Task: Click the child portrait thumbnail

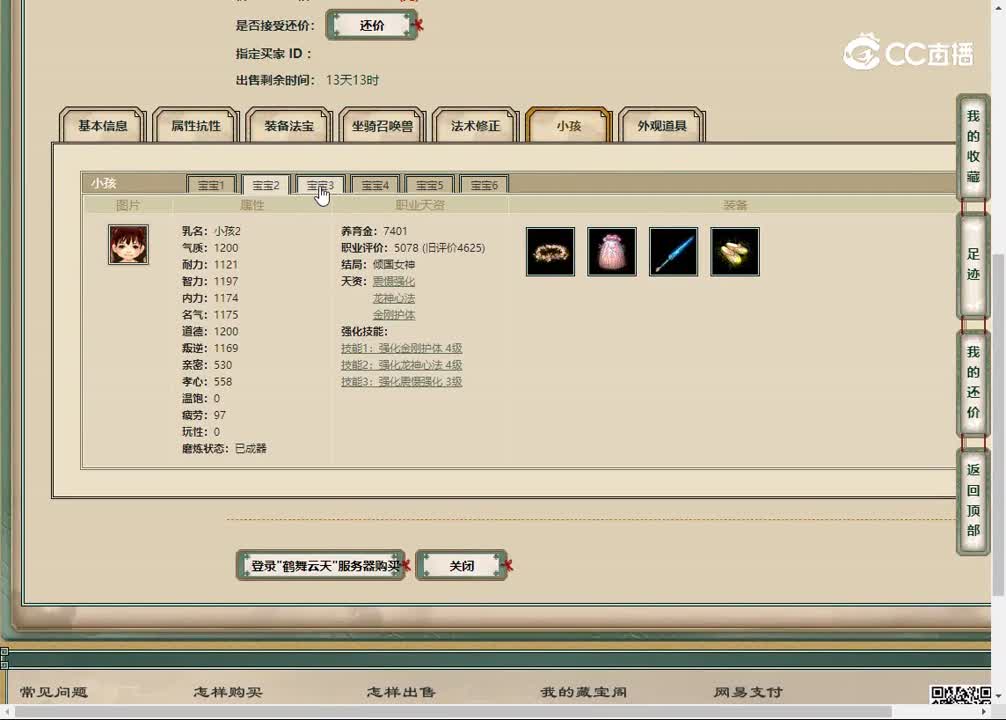Action: pos(128,244)
